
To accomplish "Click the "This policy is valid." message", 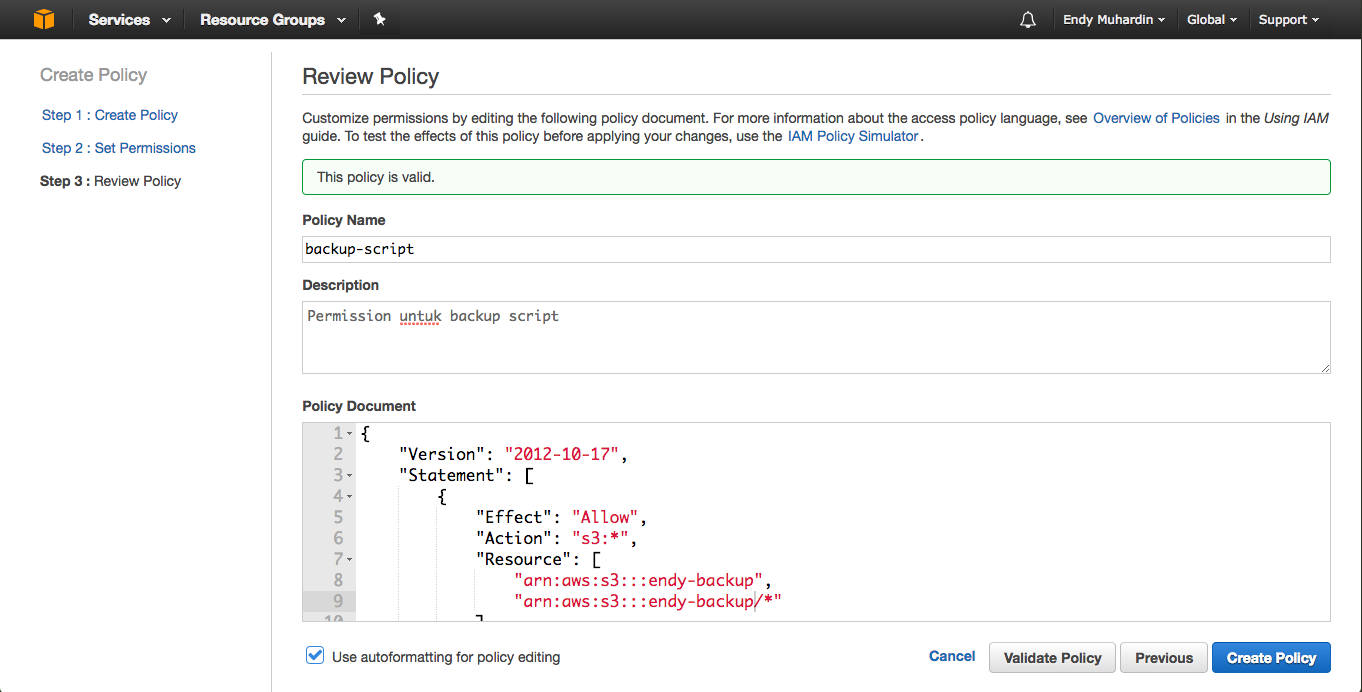I will (x=376, y=177).
